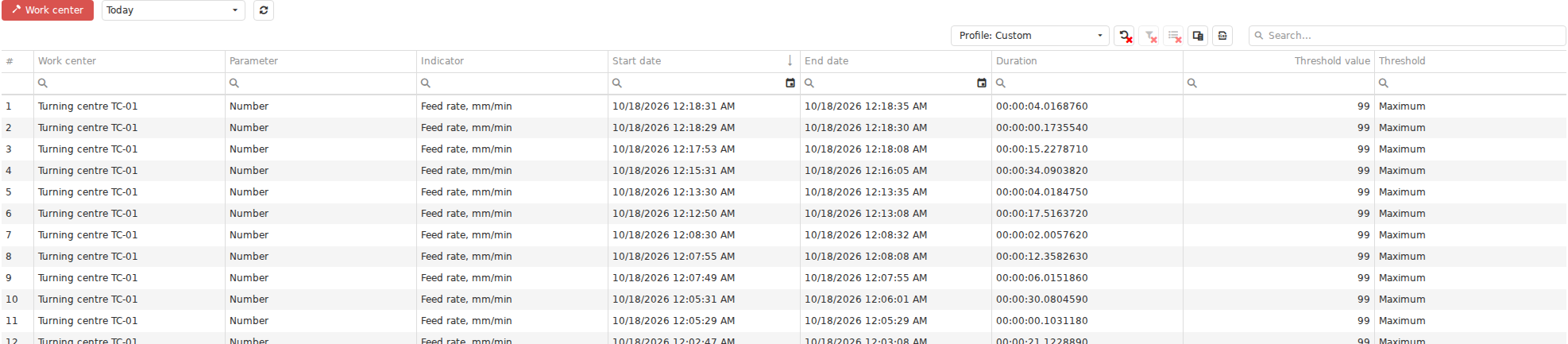Screen dimensions: 1568x344
Task: Click Turning centre TC-01 in row 11
Action: 87,321
